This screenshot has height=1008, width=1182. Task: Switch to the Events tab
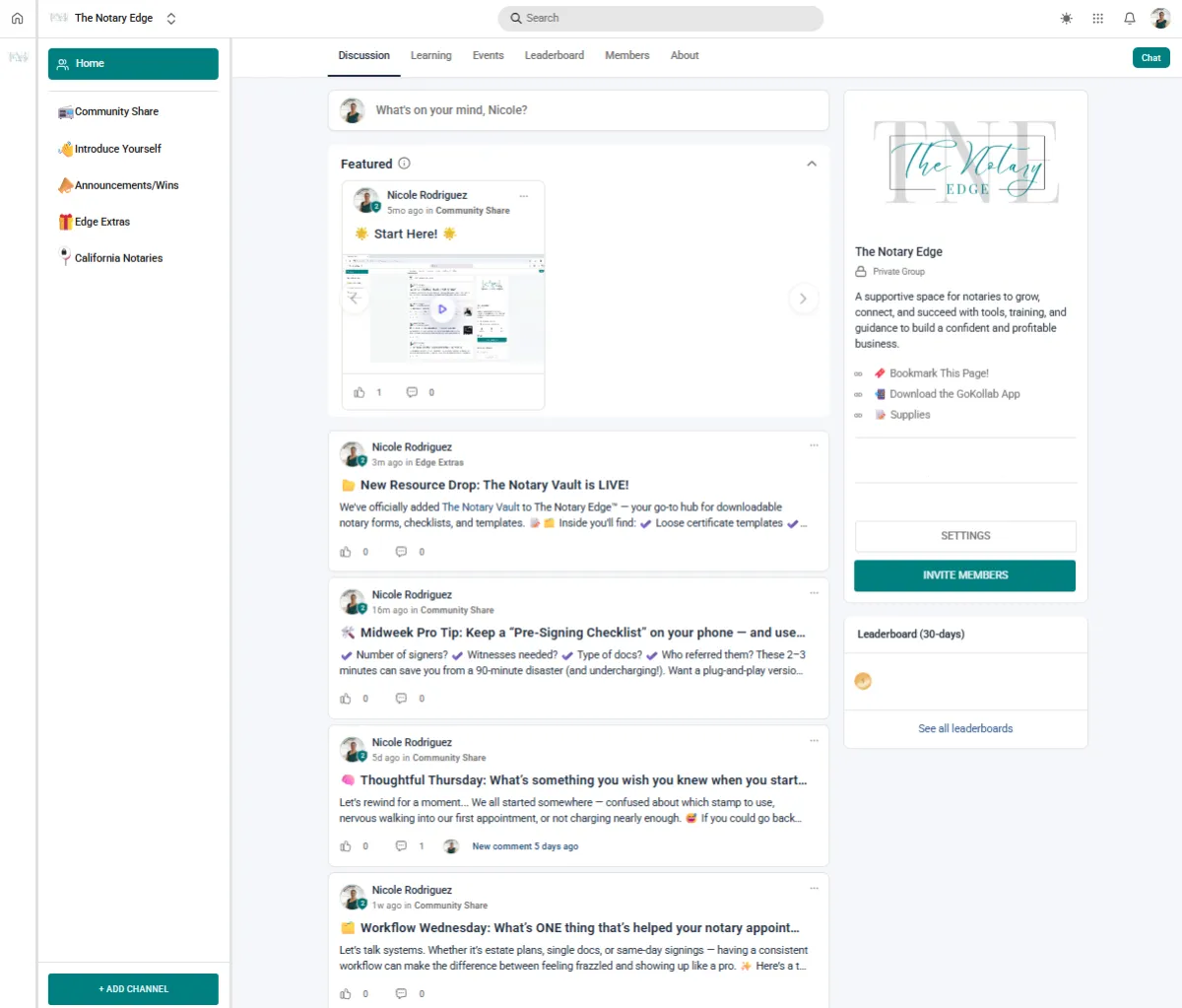click(x=488, y=55)
